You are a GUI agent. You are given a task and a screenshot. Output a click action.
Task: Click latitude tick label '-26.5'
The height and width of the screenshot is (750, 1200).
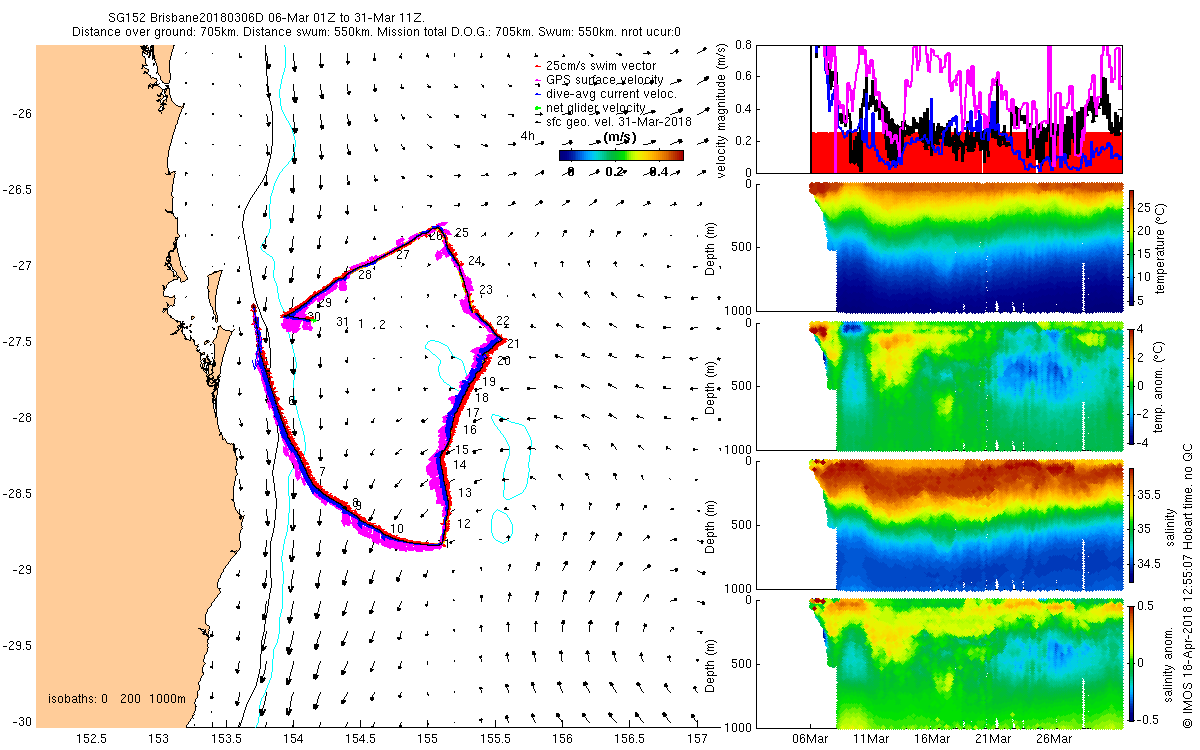click(x=18, y=190)
